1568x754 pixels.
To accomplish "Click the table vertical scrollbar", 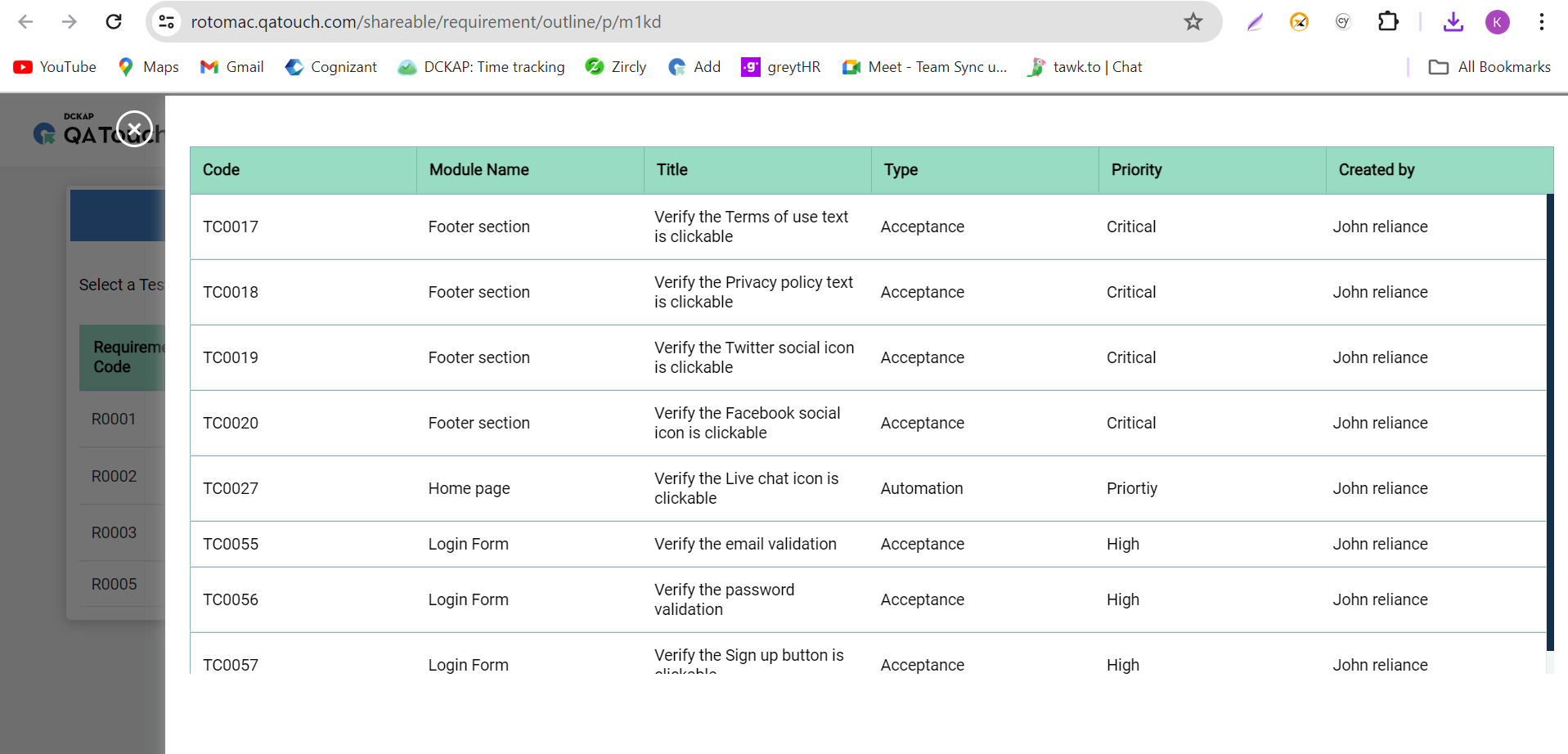I will click(1549, 422).
